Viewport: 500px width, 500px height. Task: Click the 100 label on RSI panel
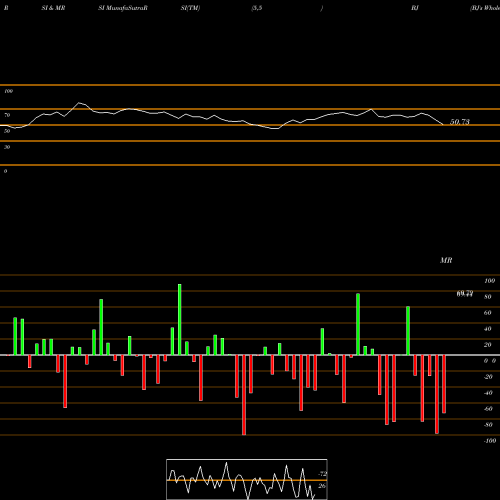(x=8, y=91)
